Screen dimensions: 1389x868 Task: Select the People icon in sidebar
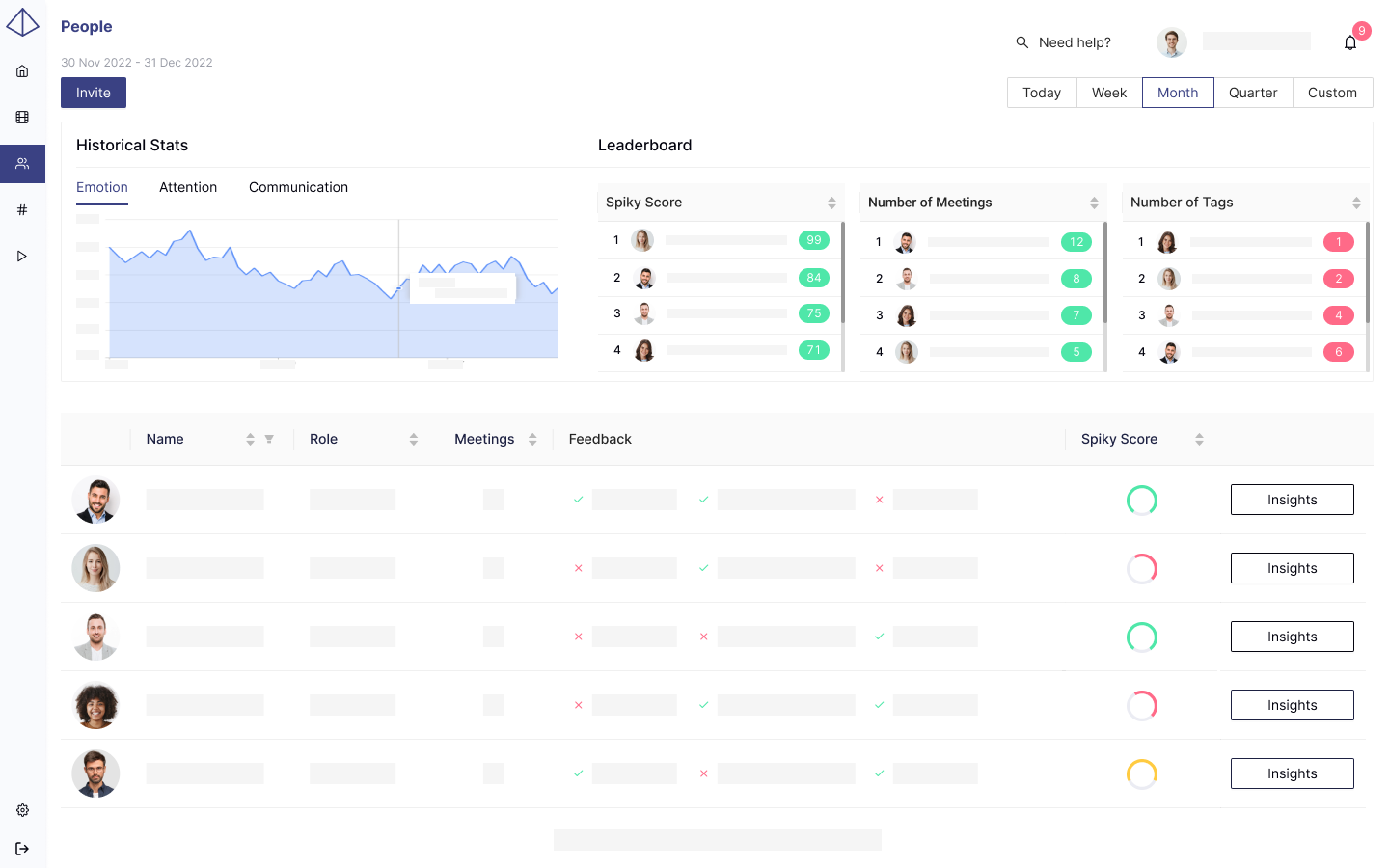[x=22, y=164]
